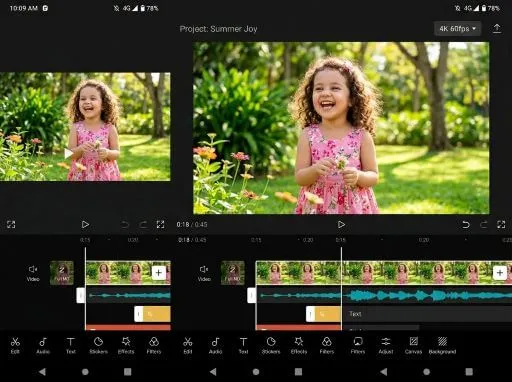Image resolution: width=512 pixels, height=382 pixels.
Task: Enter fullscreen preview in wide editor
Action: coord(501,225)
